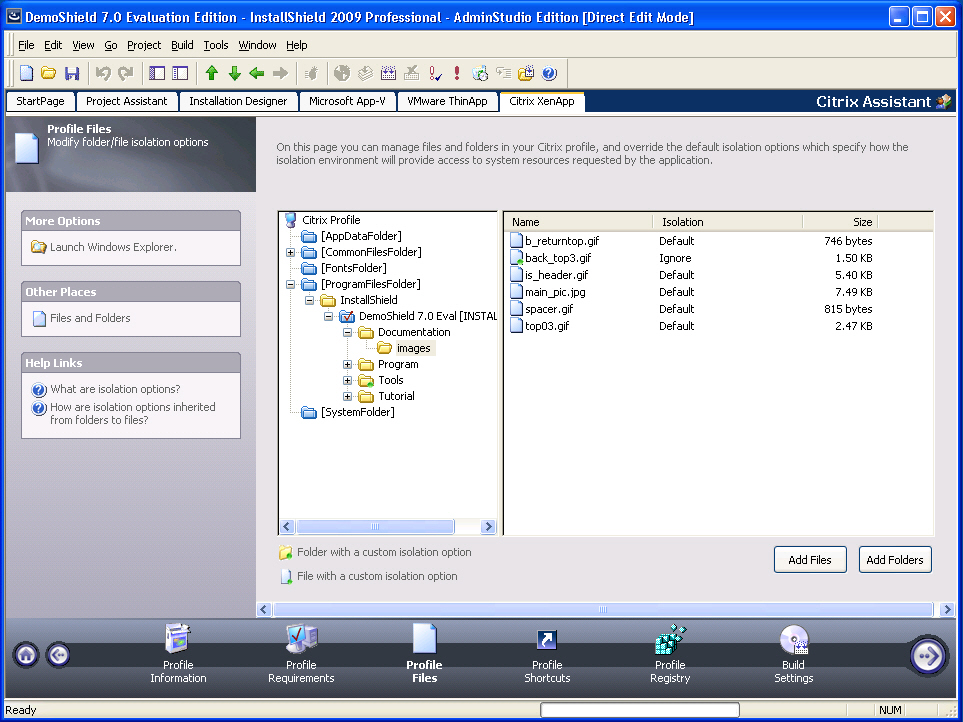The width and height of the screenshot is (963, 722).
Task: Click the green up arrow toolbar icon
Action: 211,73
